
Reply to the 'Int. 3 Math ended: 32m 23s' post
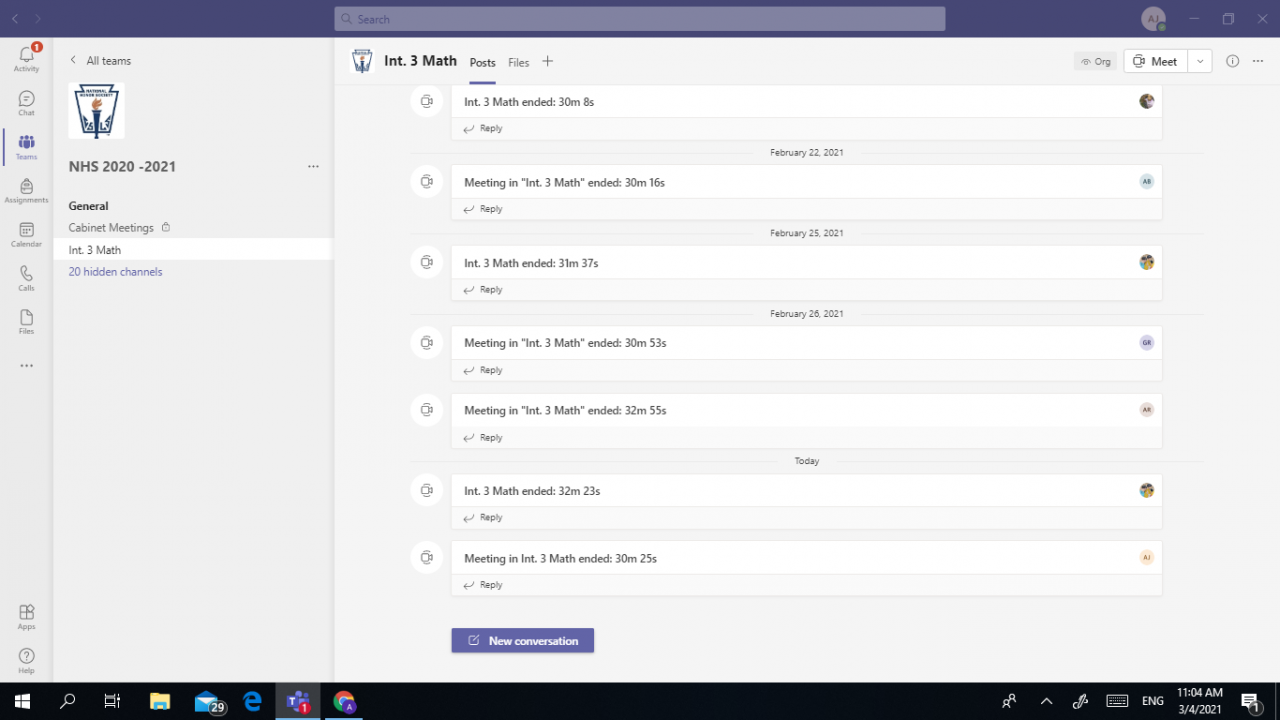pos(483,518)
